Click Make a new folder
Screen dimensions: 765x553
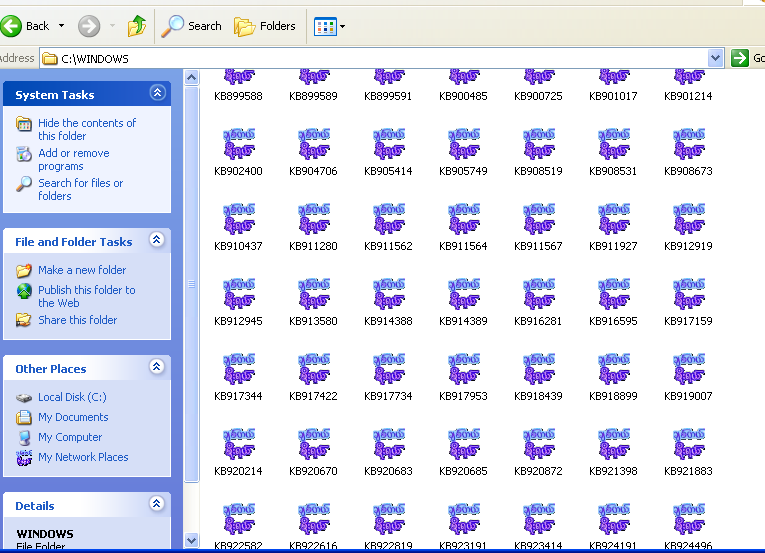[x=82, y=270]
